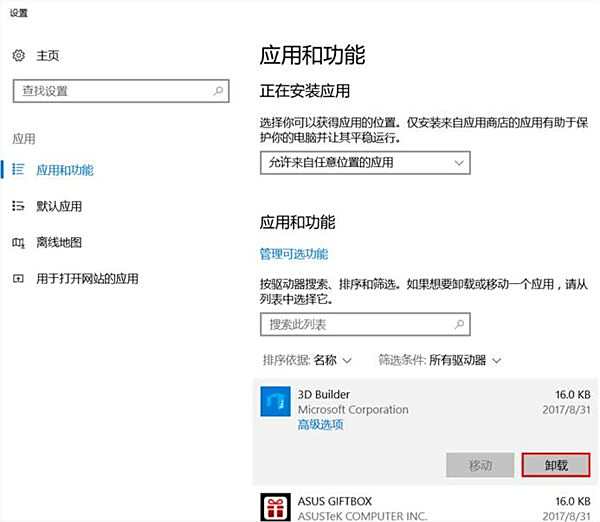
Task: Click the Home gear icon
Action: 18,55
